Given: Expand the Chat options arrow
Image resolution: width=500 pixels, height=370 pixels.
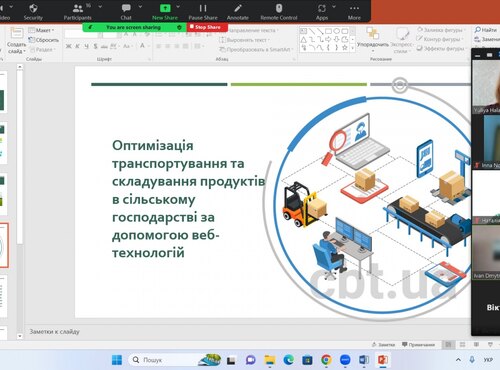Looking at the screenshot, I should 140,7.
